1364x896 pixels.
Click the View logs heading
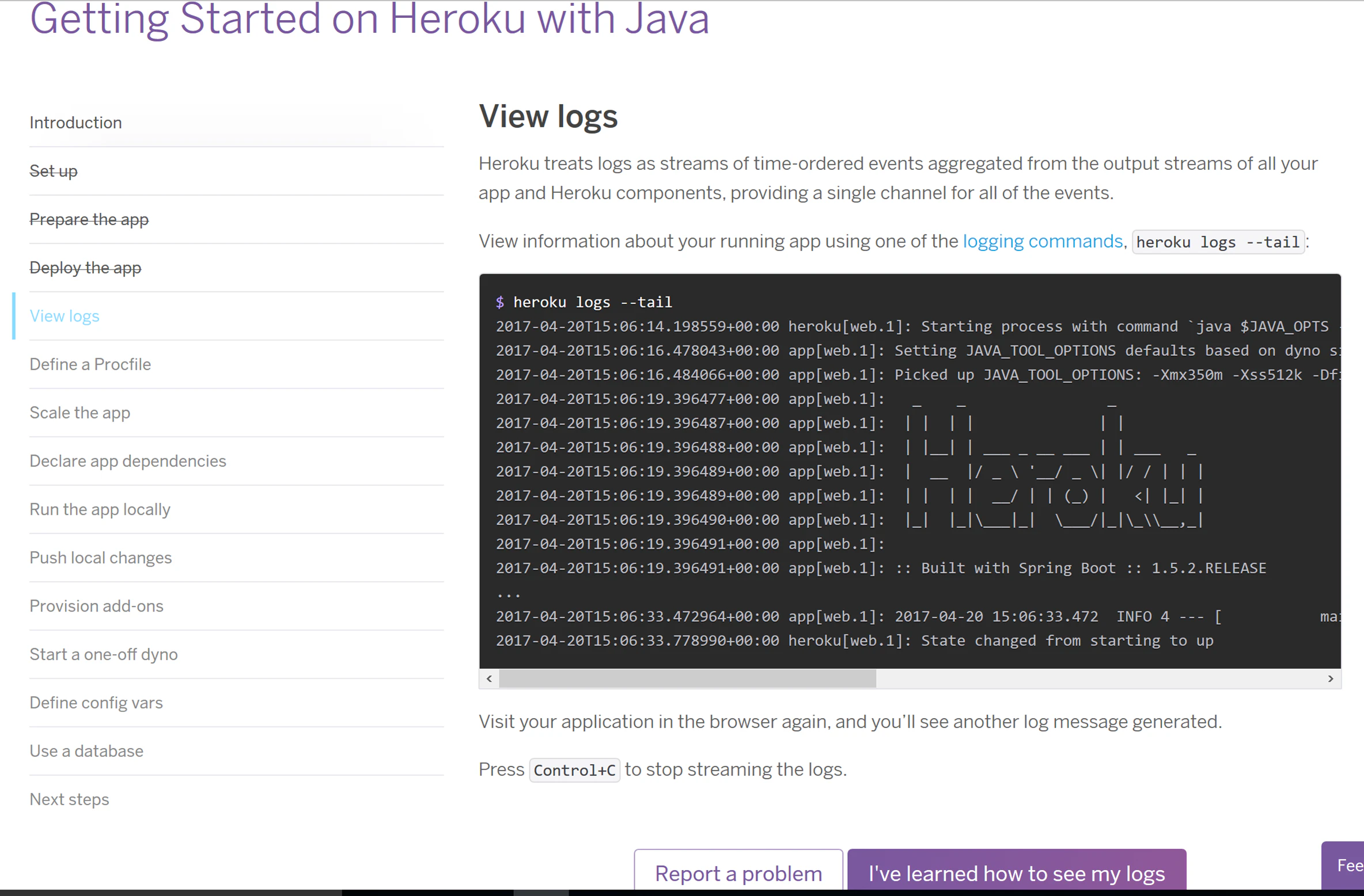(548, 116)
